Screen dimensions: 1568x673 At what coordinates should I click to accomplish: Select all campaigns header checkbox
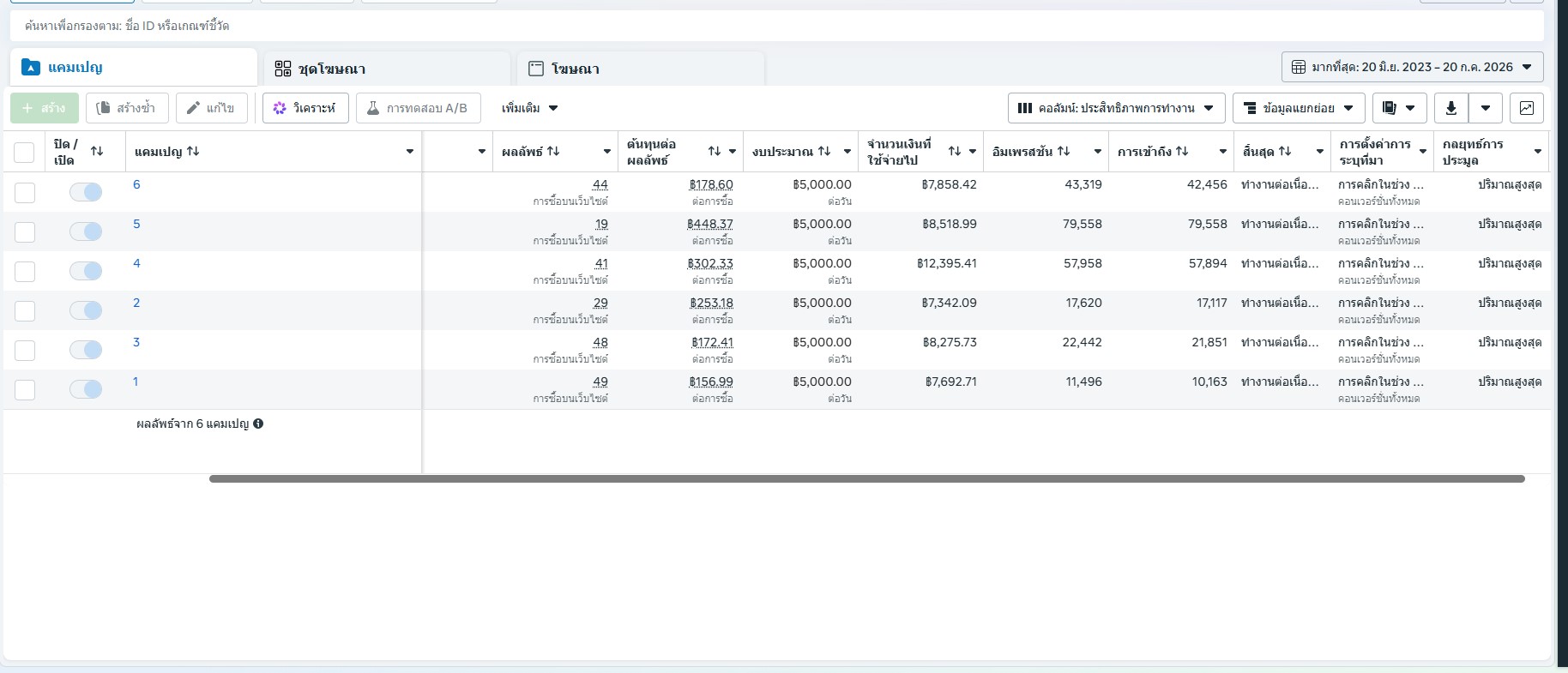pos(24,153)
